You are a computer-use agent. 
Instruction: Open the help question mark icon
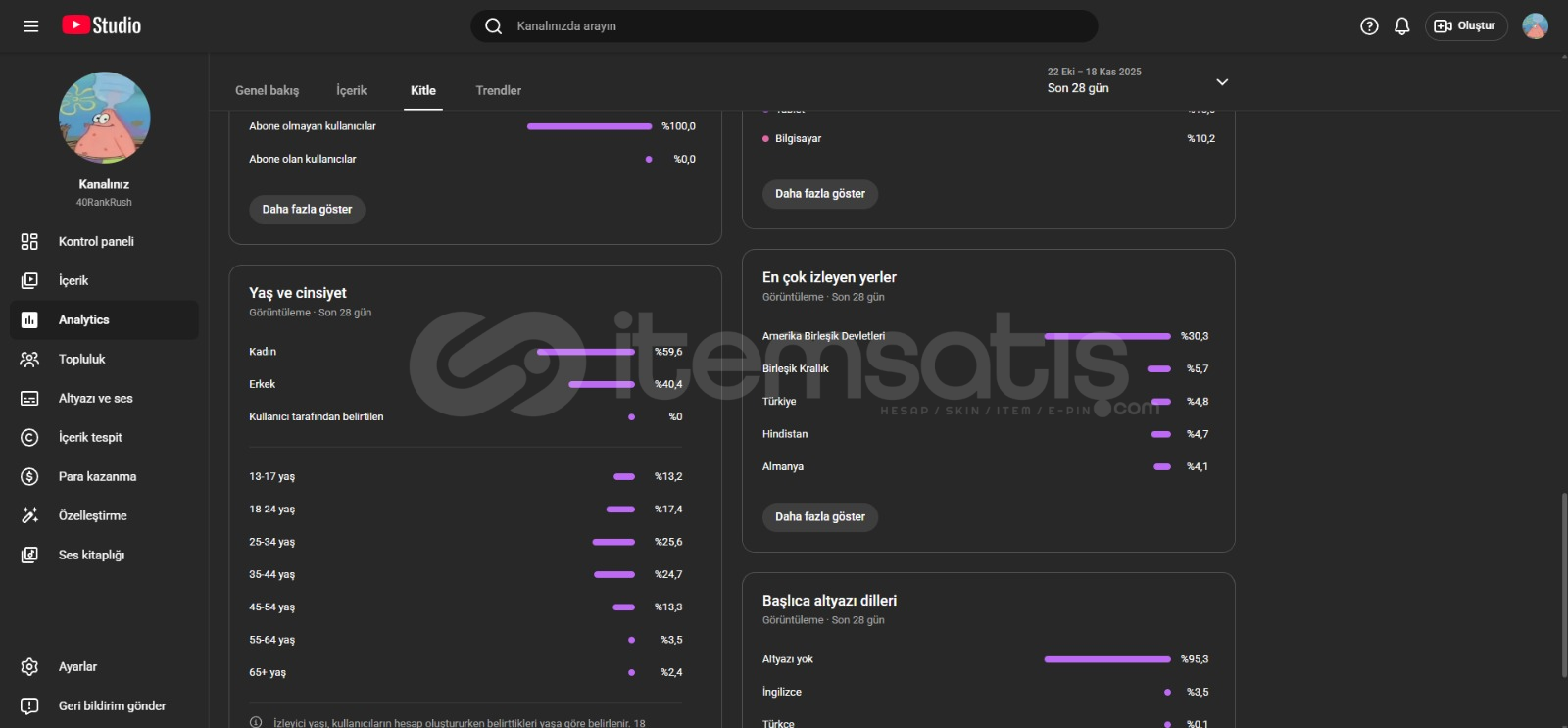tap(1369, 26)
